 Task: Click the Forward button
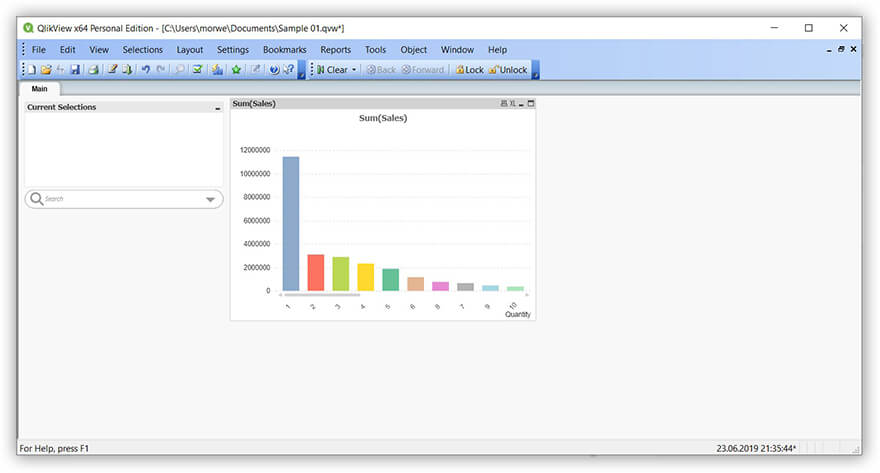point(423,70)
